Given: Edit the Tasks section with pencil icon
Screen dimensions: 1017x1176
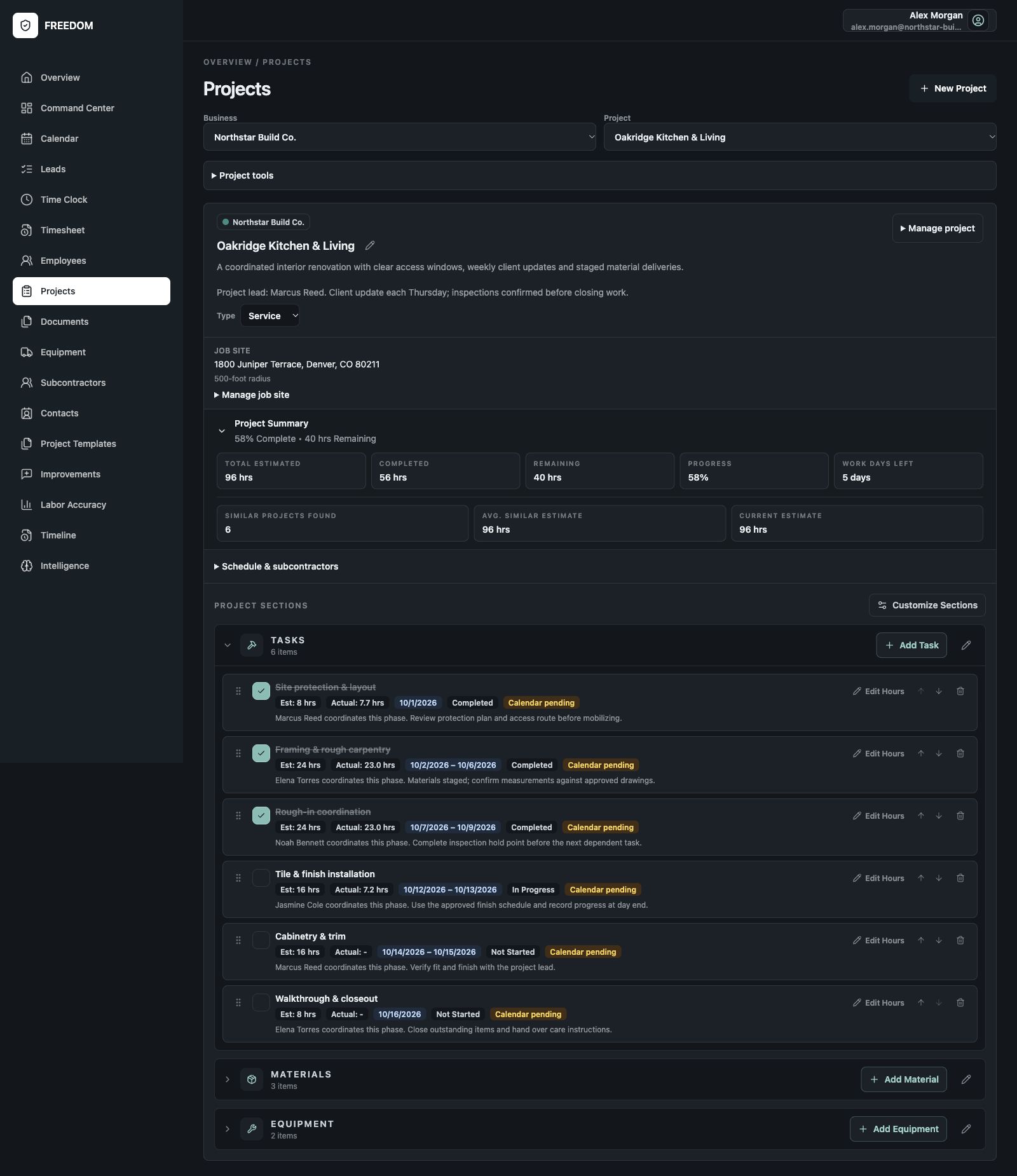Looking at the screenshot, I should pos(966,645).
